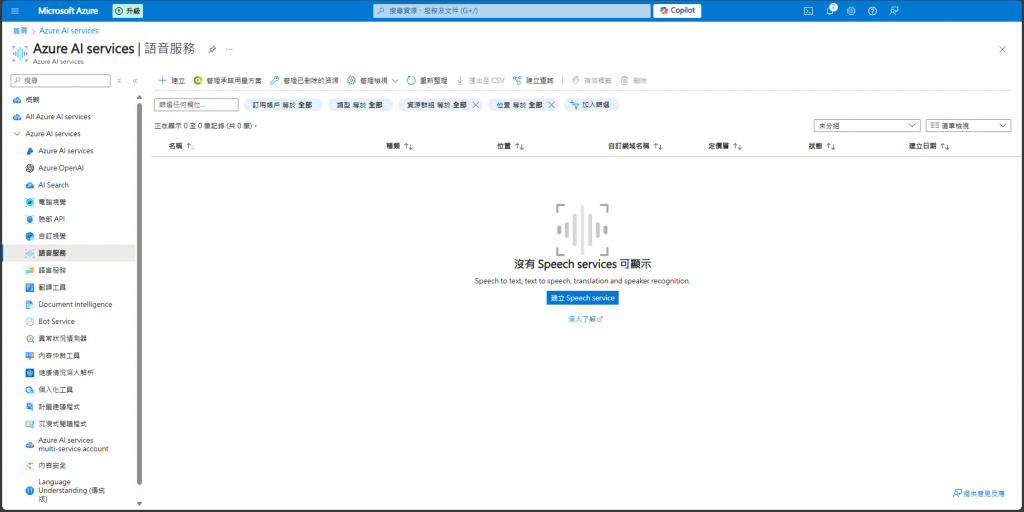Open the 訂用帳戶 filter pill

pos(283,104)
